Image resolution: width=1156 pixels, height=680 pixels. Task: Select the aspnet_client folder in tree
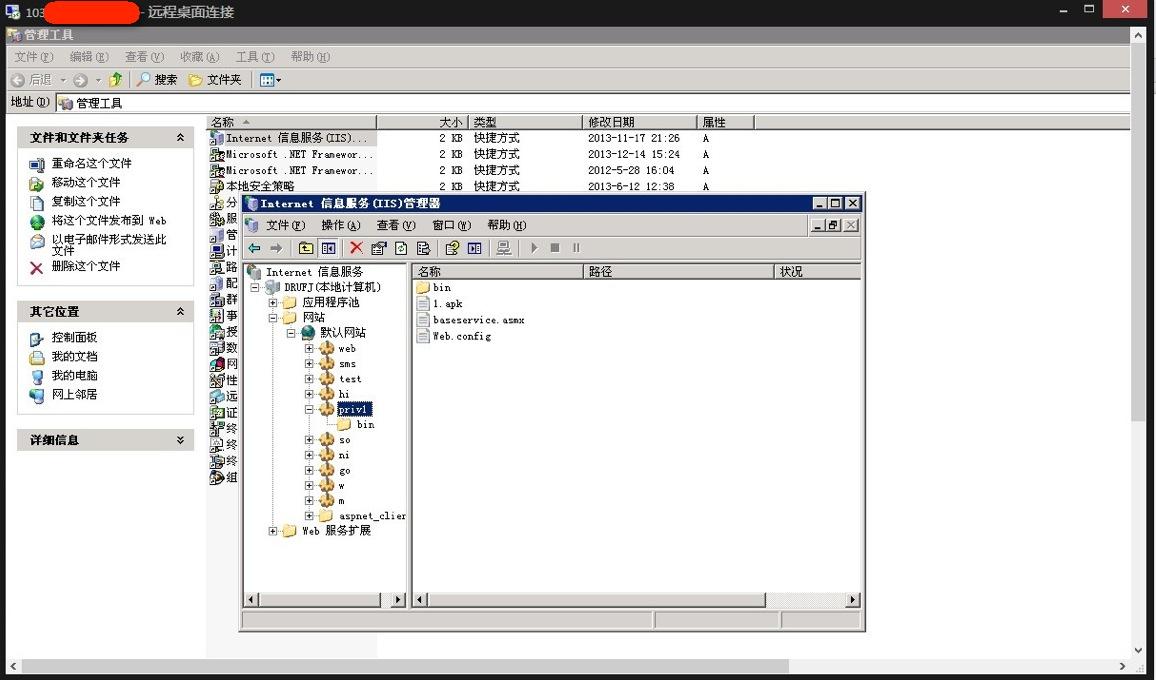372,516
